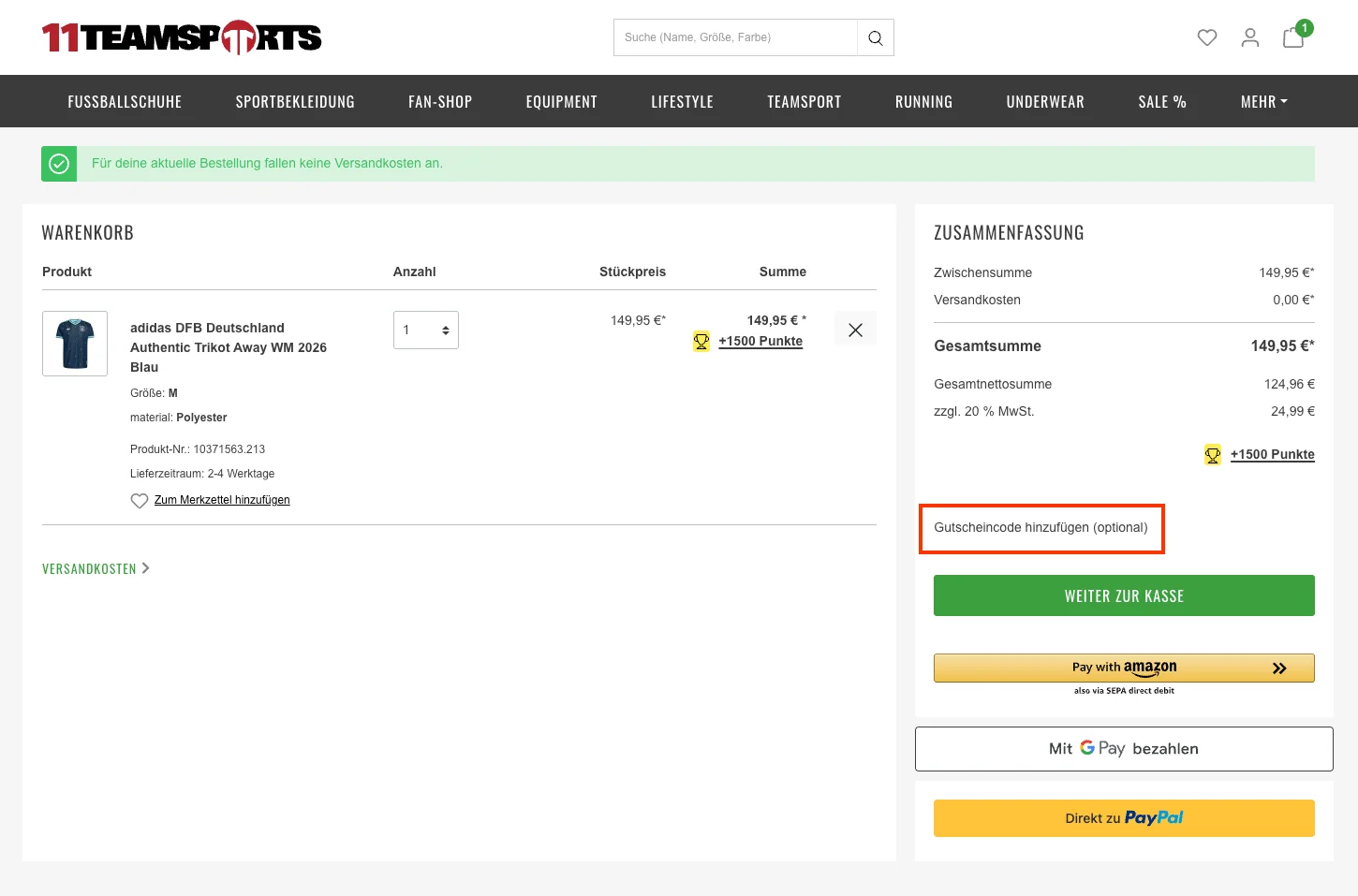
Task: Open the SPORTBEKLEIDUNG menu
Action: [295, 101]
